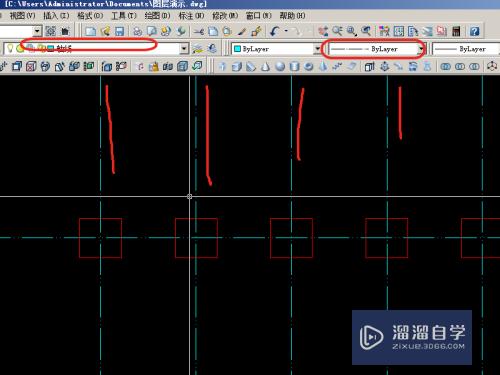Select the Match Properties brush
Image resolution: width=500 pixels, height=375 pixels.
pyautogui.click(x=242, y=31)
